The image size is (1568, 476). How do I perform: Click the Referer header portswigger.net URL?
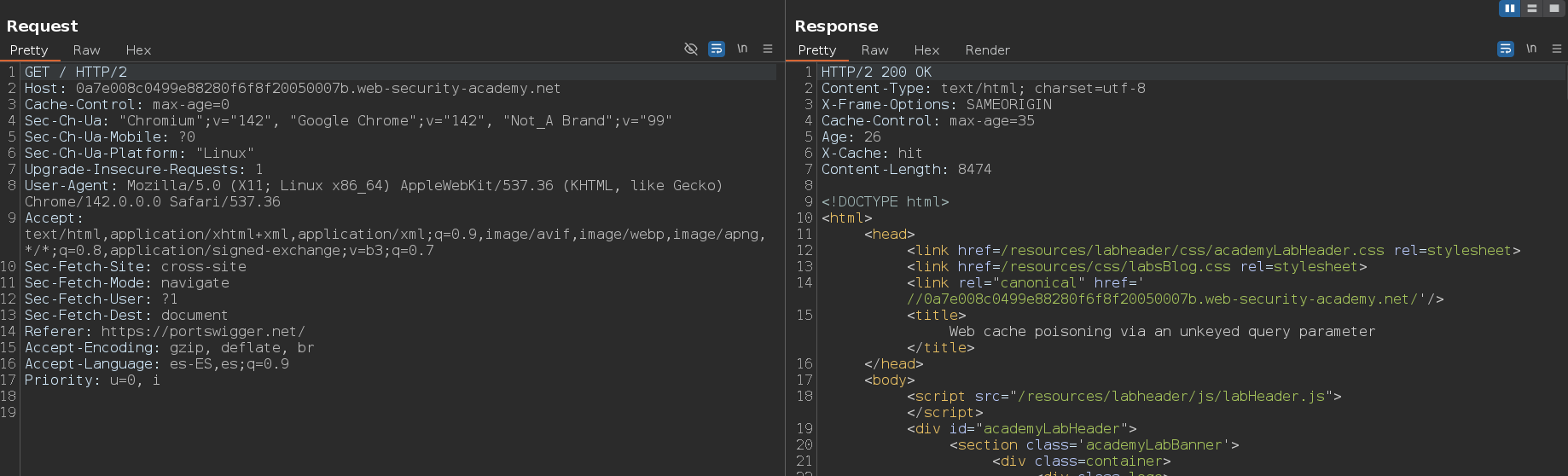click(202, 332)
